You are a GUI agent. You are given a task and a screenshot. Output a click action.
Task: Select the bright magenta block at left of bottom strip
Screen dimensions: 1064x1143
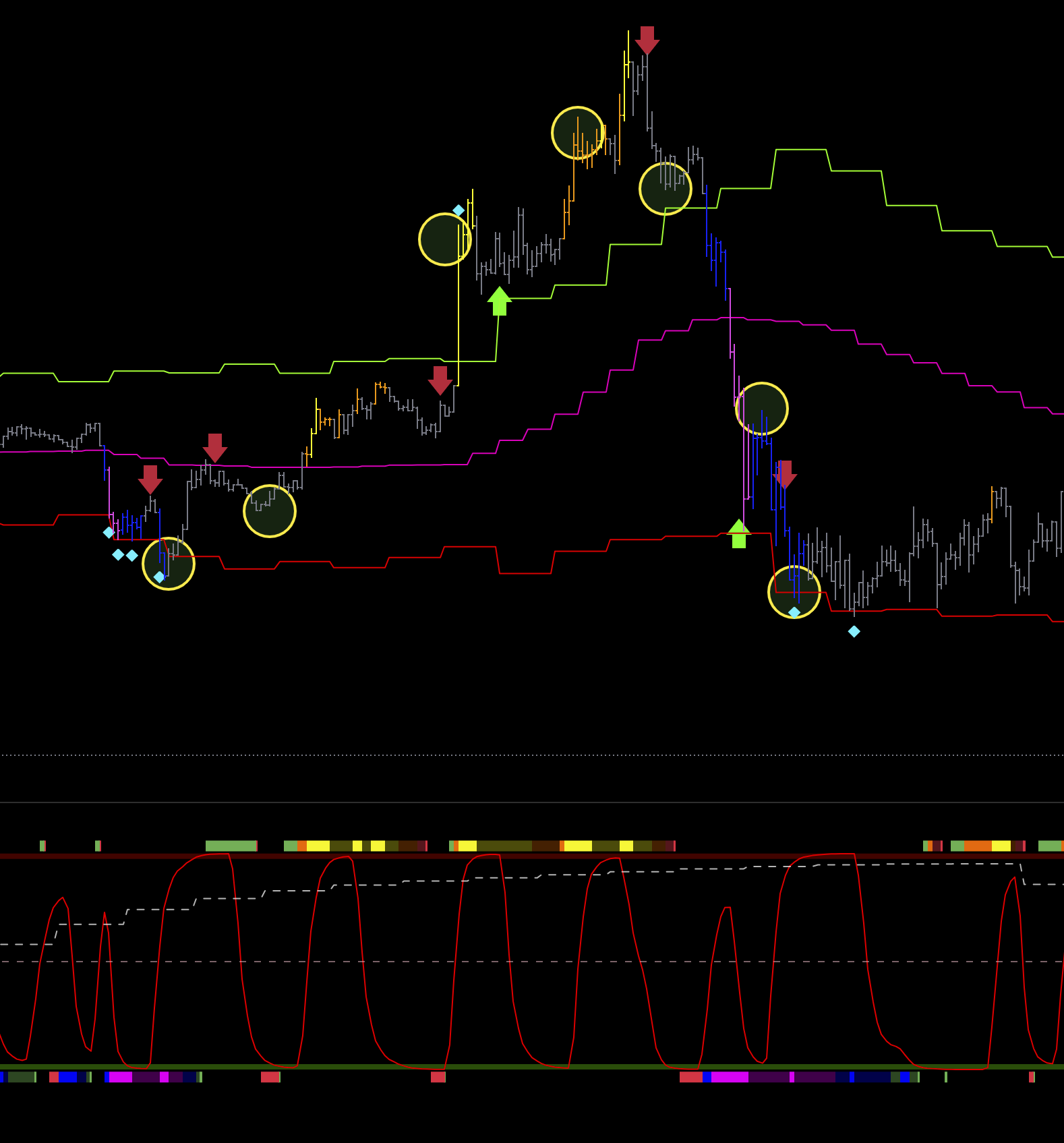click(x=120, y=1077)
